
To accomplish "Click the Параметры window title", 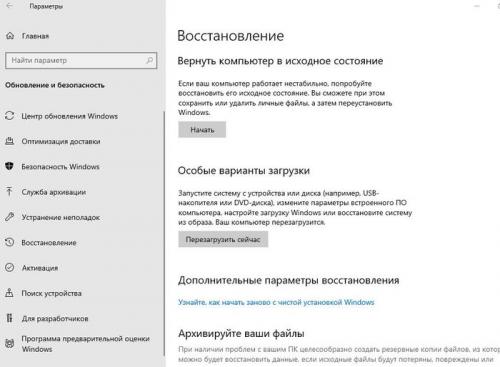I will 46,6.
